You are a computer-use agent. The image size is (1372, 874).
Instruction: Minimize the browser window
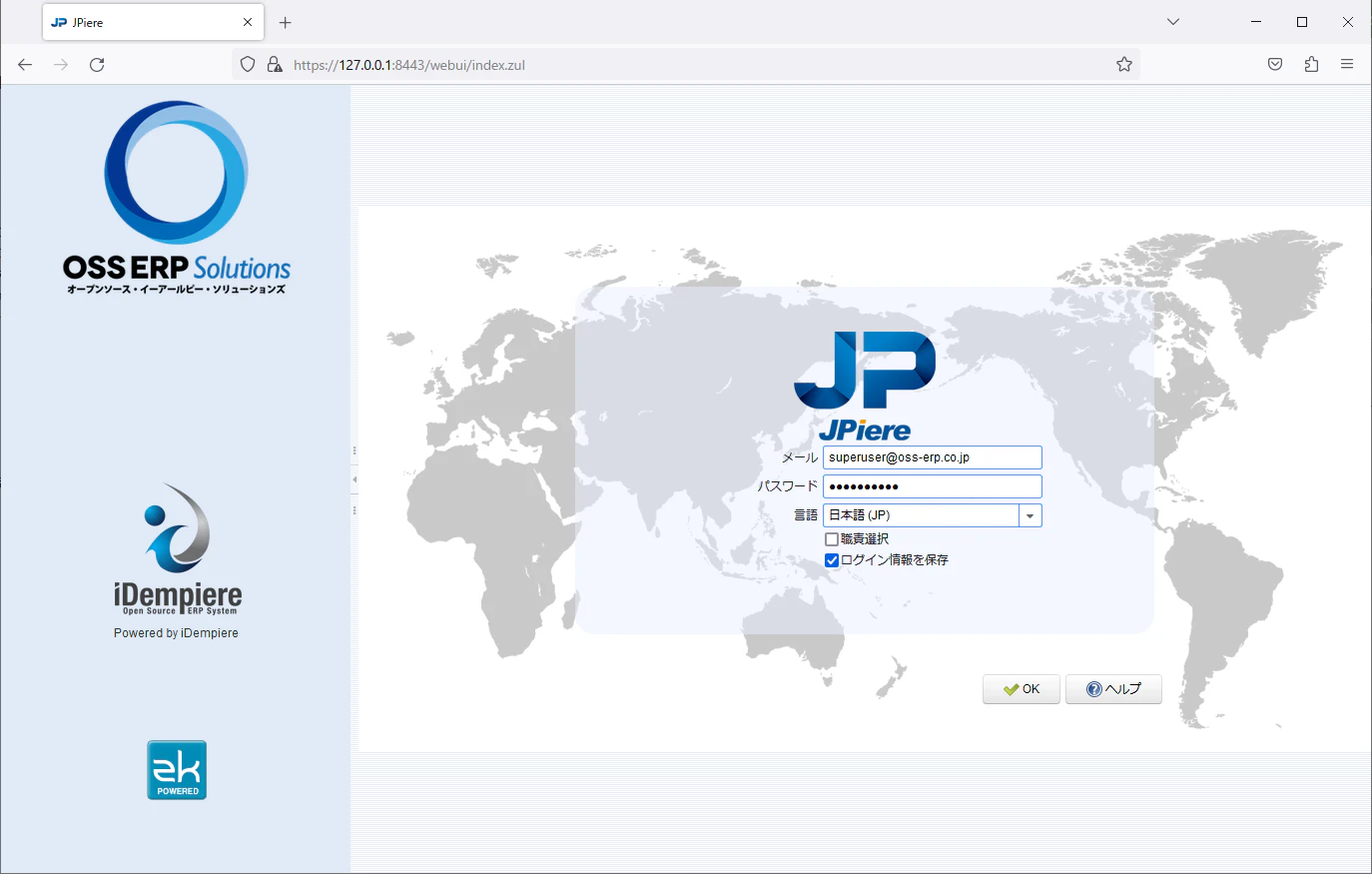click(1256, 22)
